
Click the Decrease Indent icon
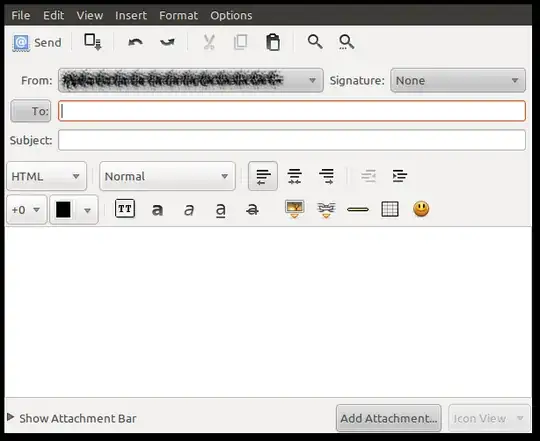tap(368, 176)
